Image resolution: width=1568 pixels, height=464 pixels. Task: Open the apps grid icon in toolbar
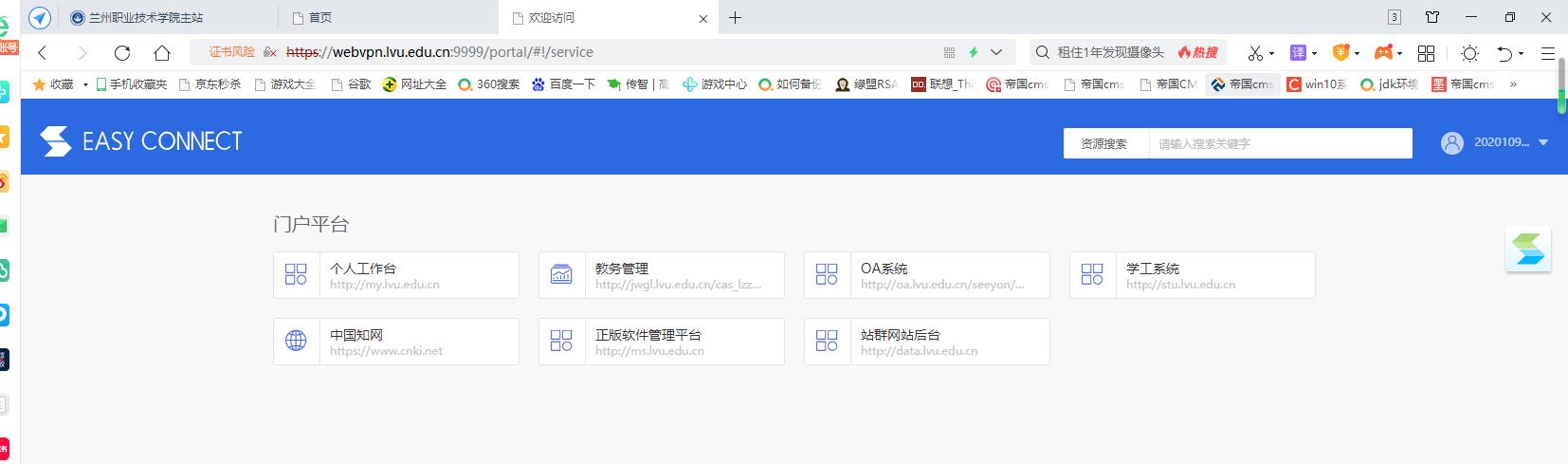click(x=1426, y=53)
